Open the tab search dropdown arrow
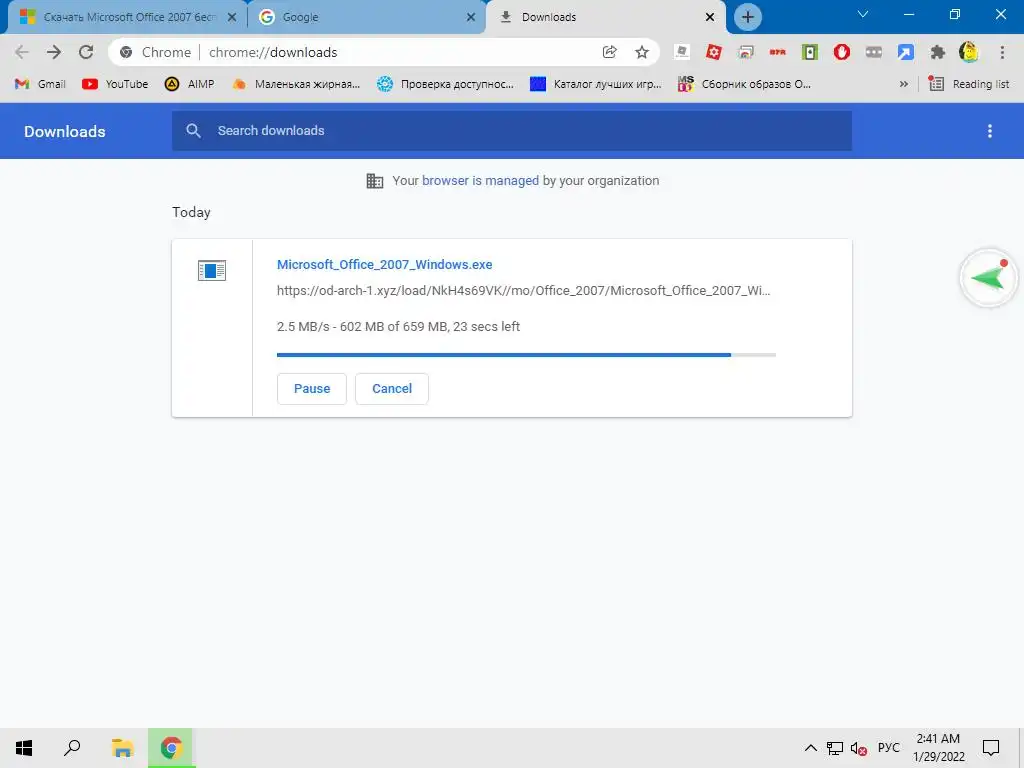Screen dimensions: 1024x768 [x=863, y=14]
